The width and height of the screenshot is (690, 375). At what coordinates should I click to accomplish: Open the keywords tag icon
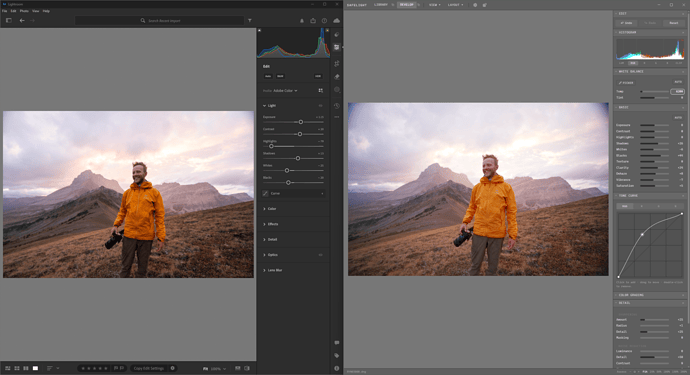tap(337, 355)
